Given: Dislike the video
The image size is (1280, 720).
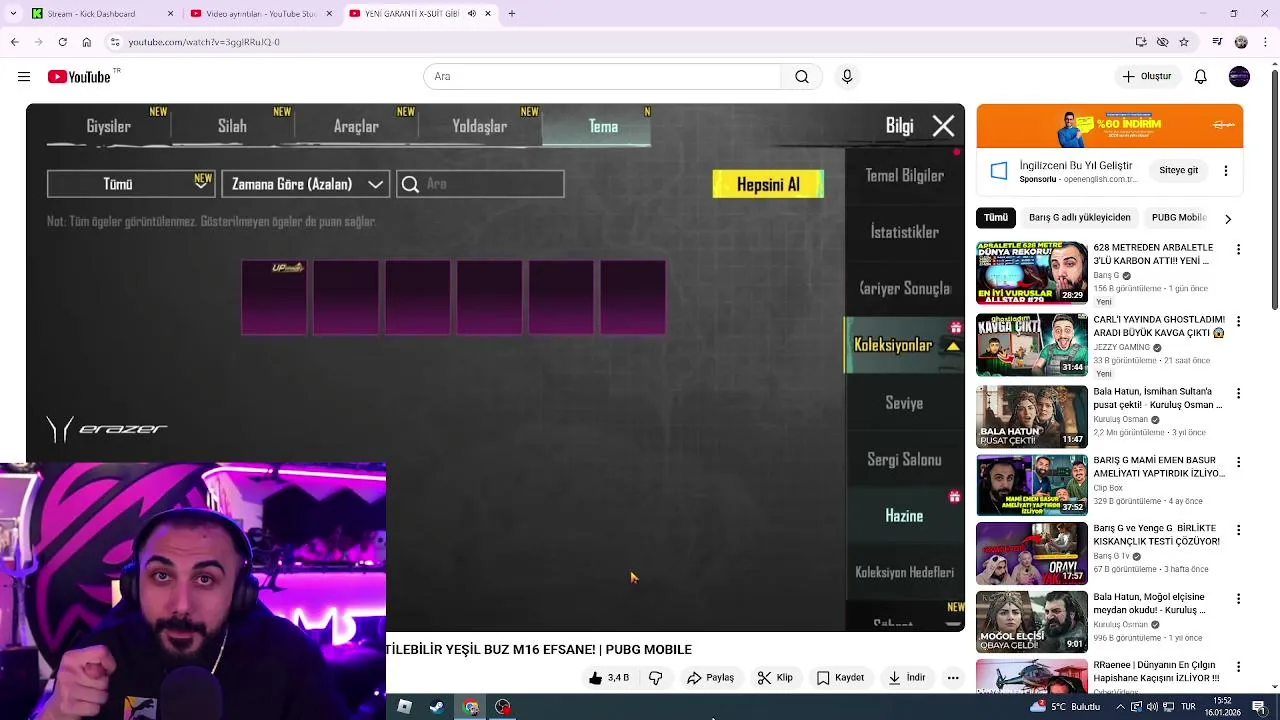Looking at the screenshot, I should click(656, 678).
